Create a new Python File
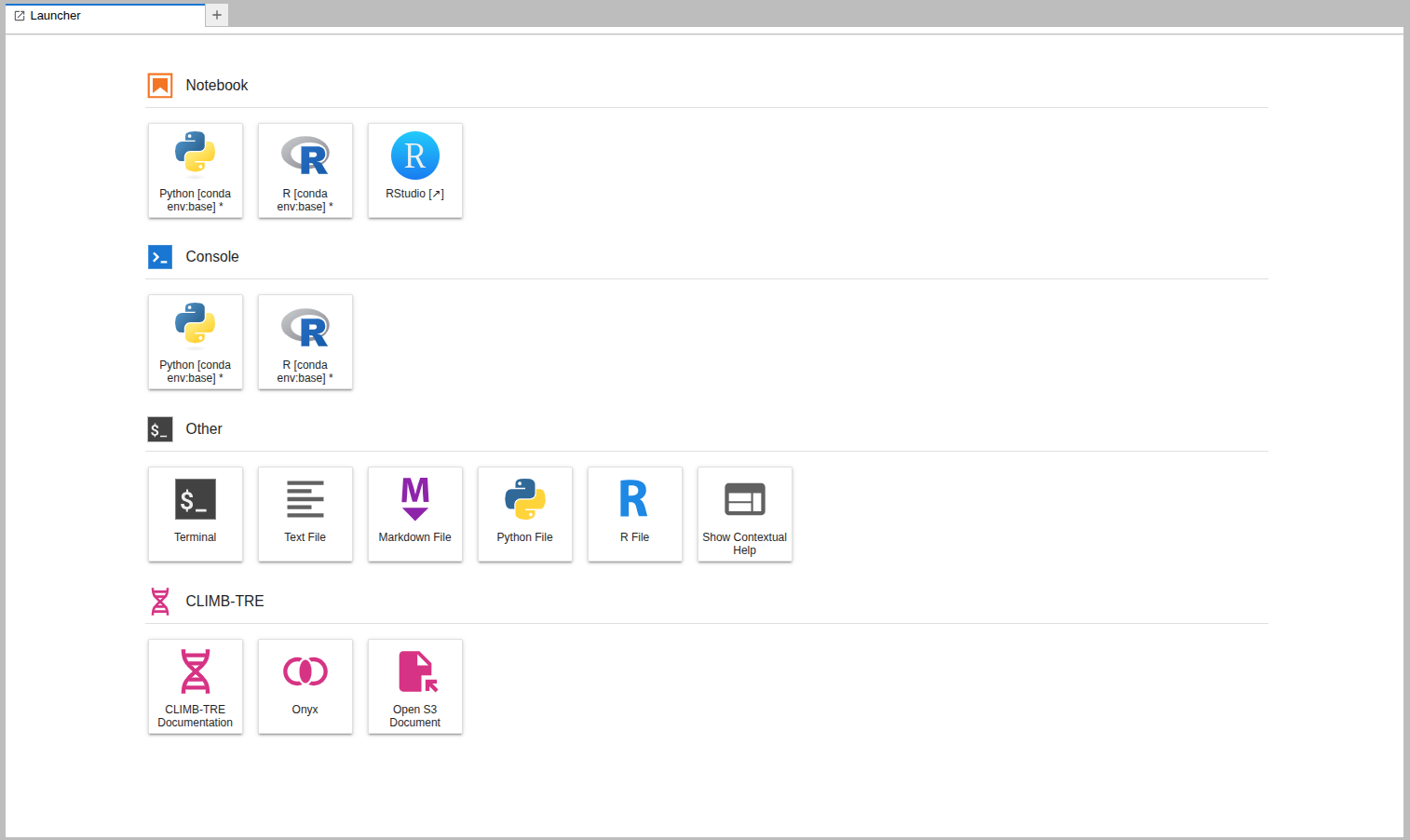This screenshot has width=1410, height=840. [x=524, y=514]
